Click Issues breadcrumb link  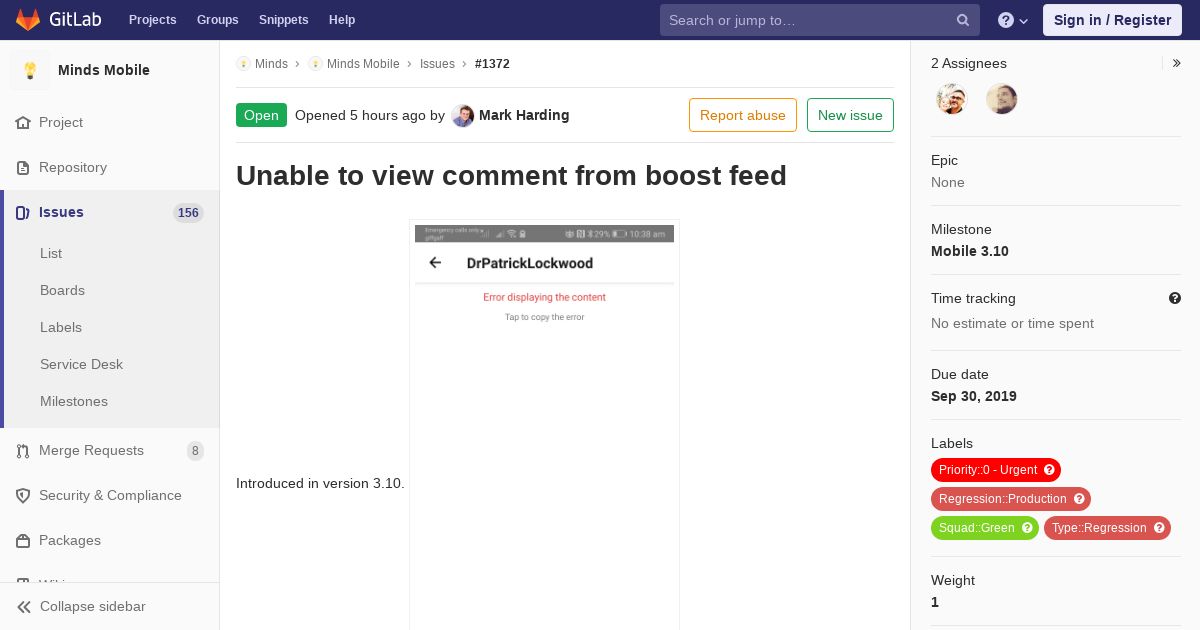click(x=437, y=64)
